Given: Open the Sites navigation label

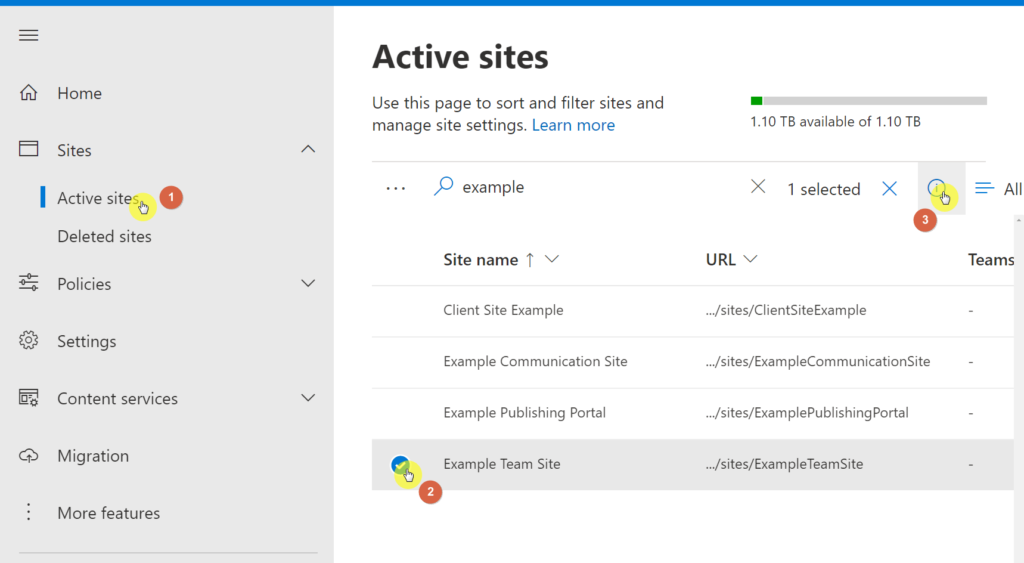Looking at the screenshot, I should pos(74,150).
